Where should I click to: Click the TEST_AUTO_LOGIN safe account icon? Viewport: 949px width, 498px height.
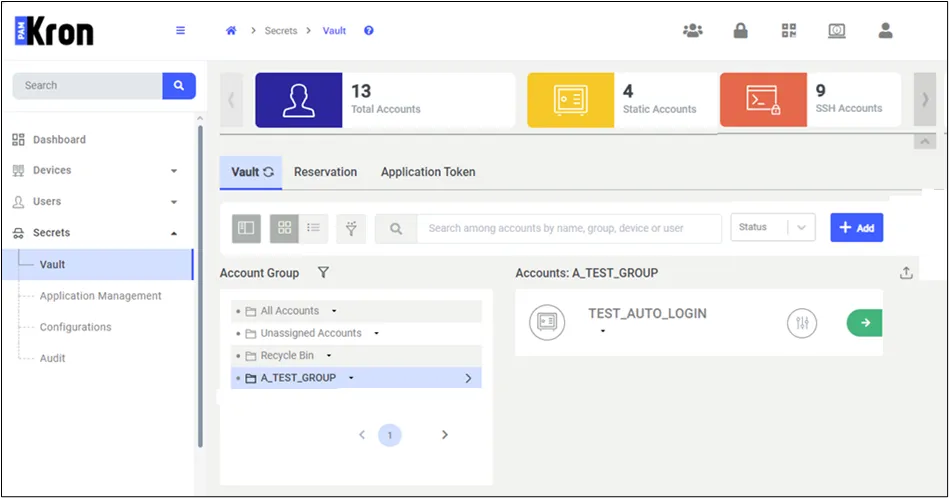pos(547,323)
